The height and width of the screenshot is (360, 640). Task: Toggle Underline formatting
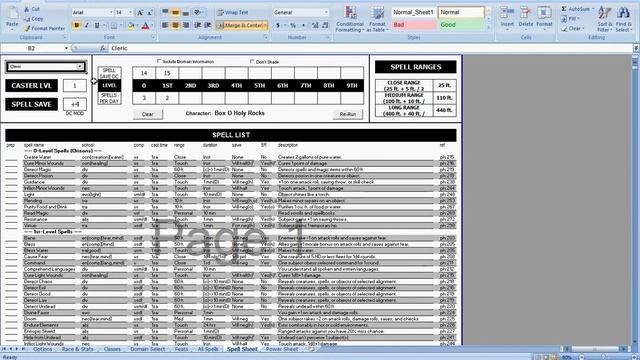click(x=97, y=26)
